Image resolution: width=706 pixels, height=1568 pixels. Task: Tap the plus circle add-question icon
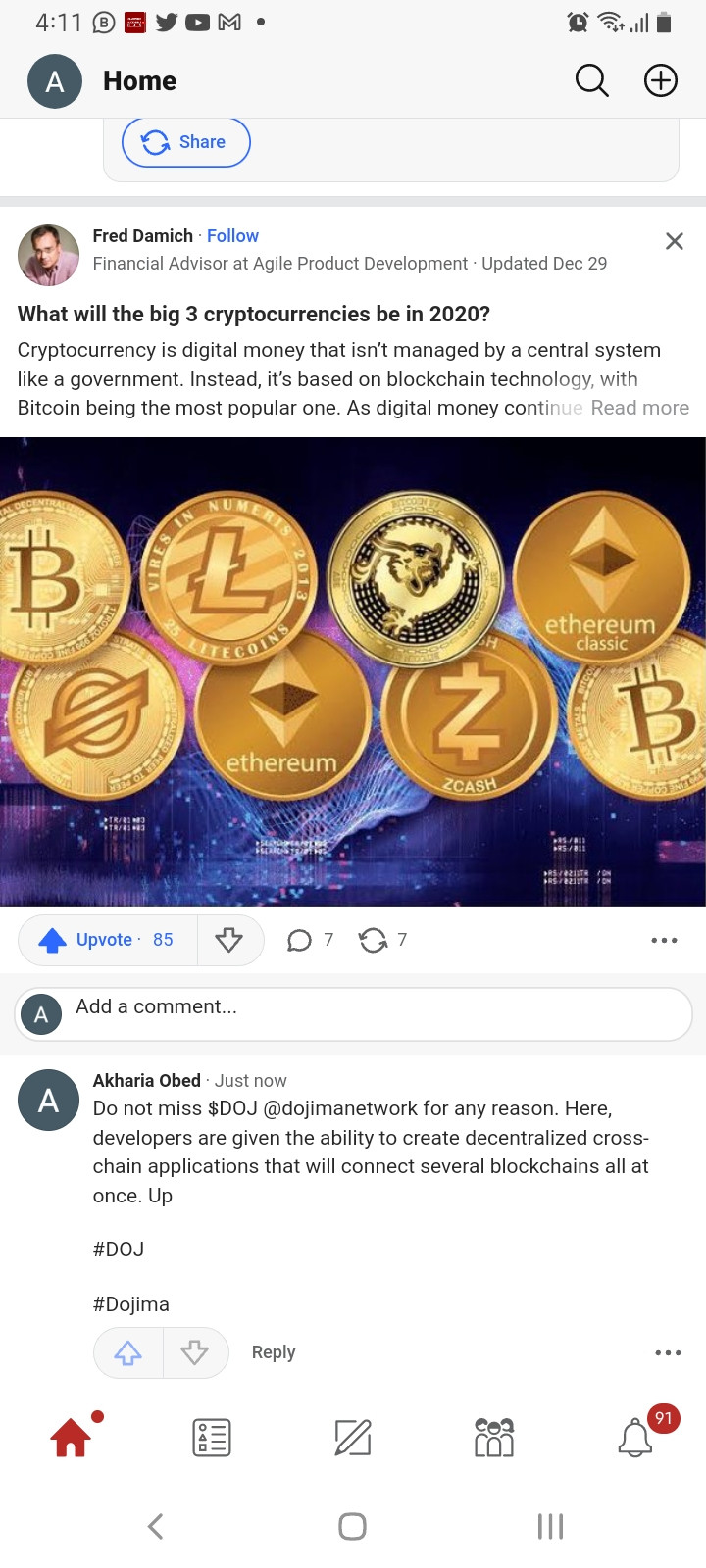(661, 80)
